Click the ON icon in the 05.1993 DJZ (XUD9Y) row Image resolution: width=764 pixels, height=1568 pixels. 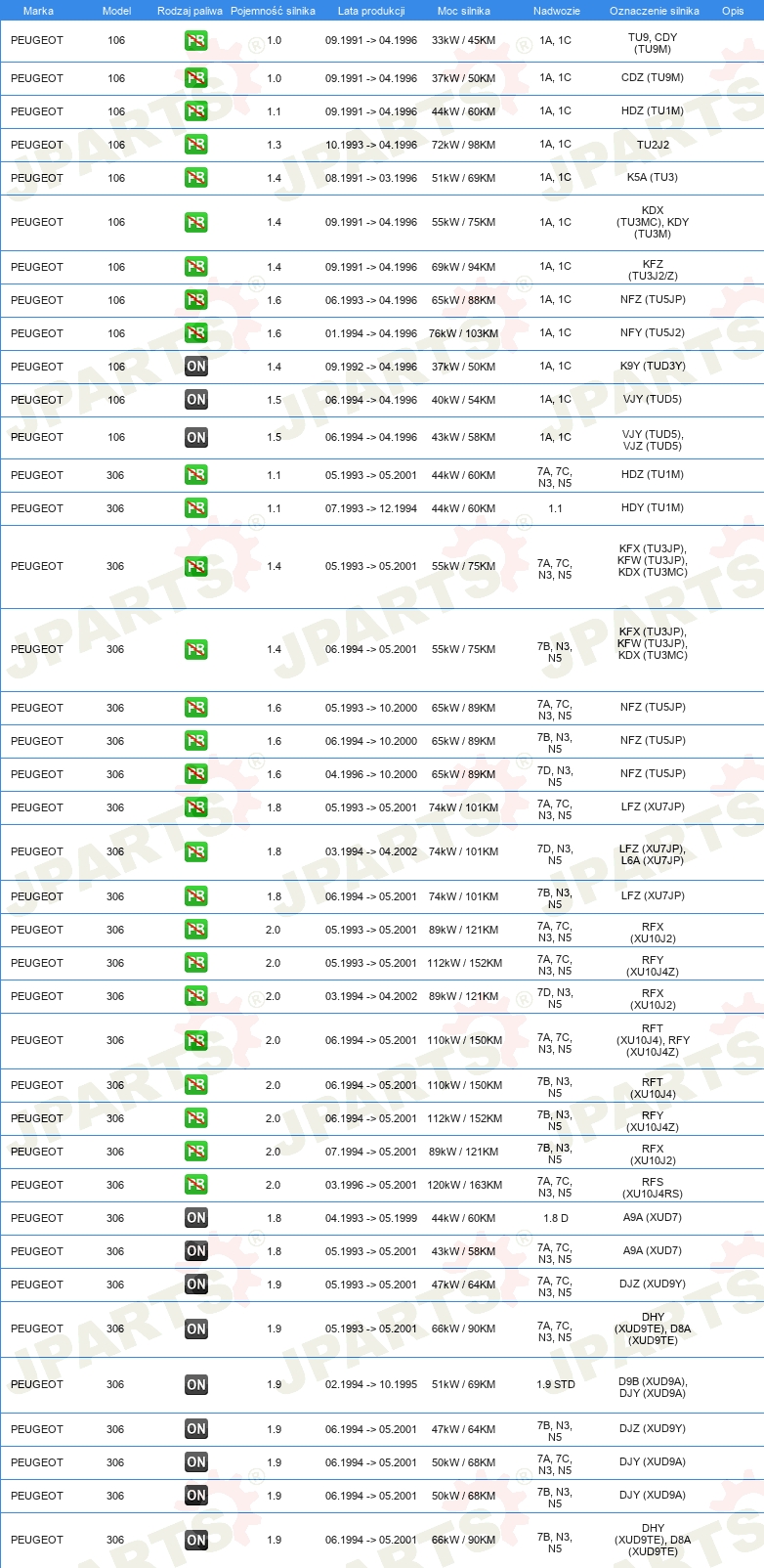coord(196,1285)
